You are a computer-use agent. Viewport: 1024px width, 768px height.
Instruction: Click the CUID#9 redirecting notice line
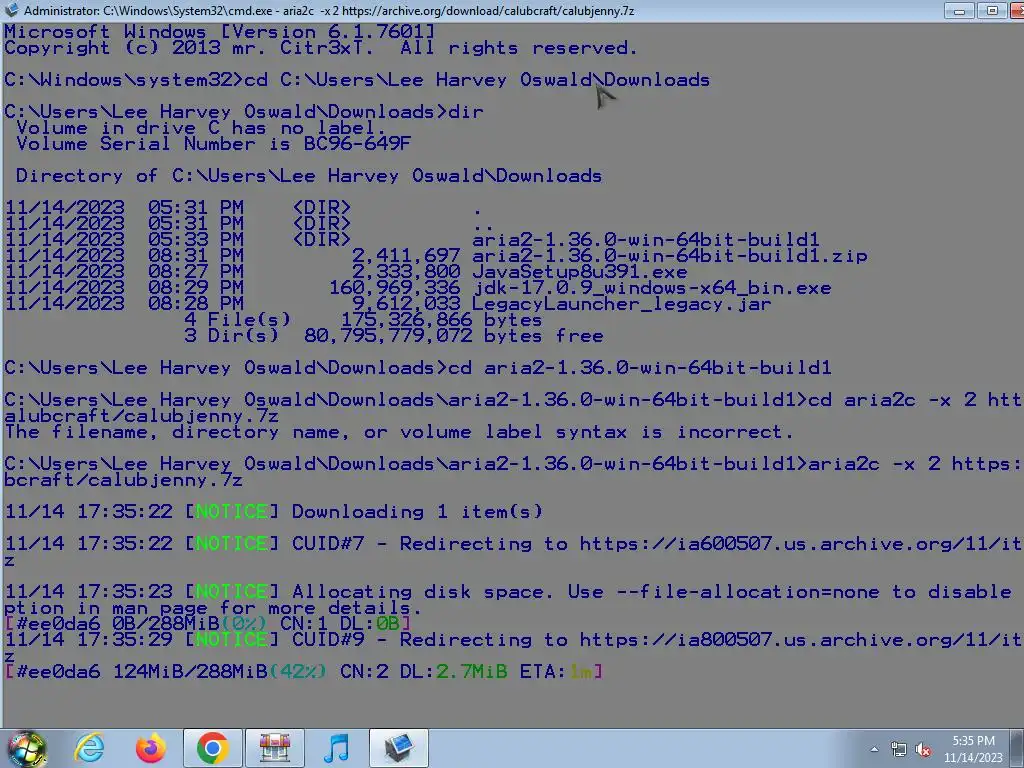pyautogui.click(x=512, y=639)
